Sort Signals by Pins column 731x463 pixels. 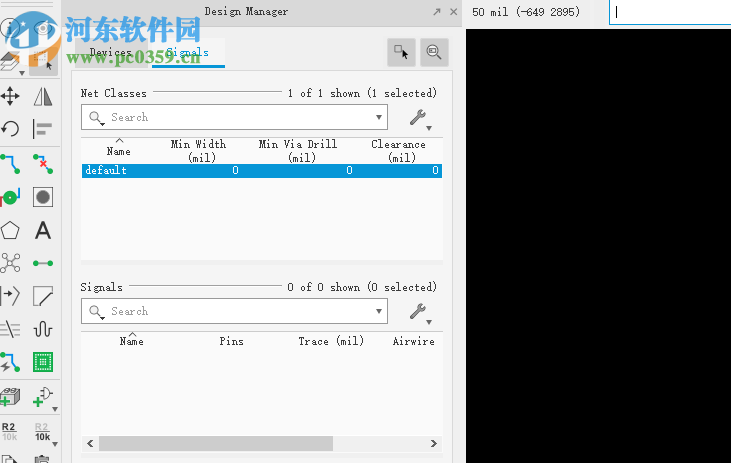232,341
